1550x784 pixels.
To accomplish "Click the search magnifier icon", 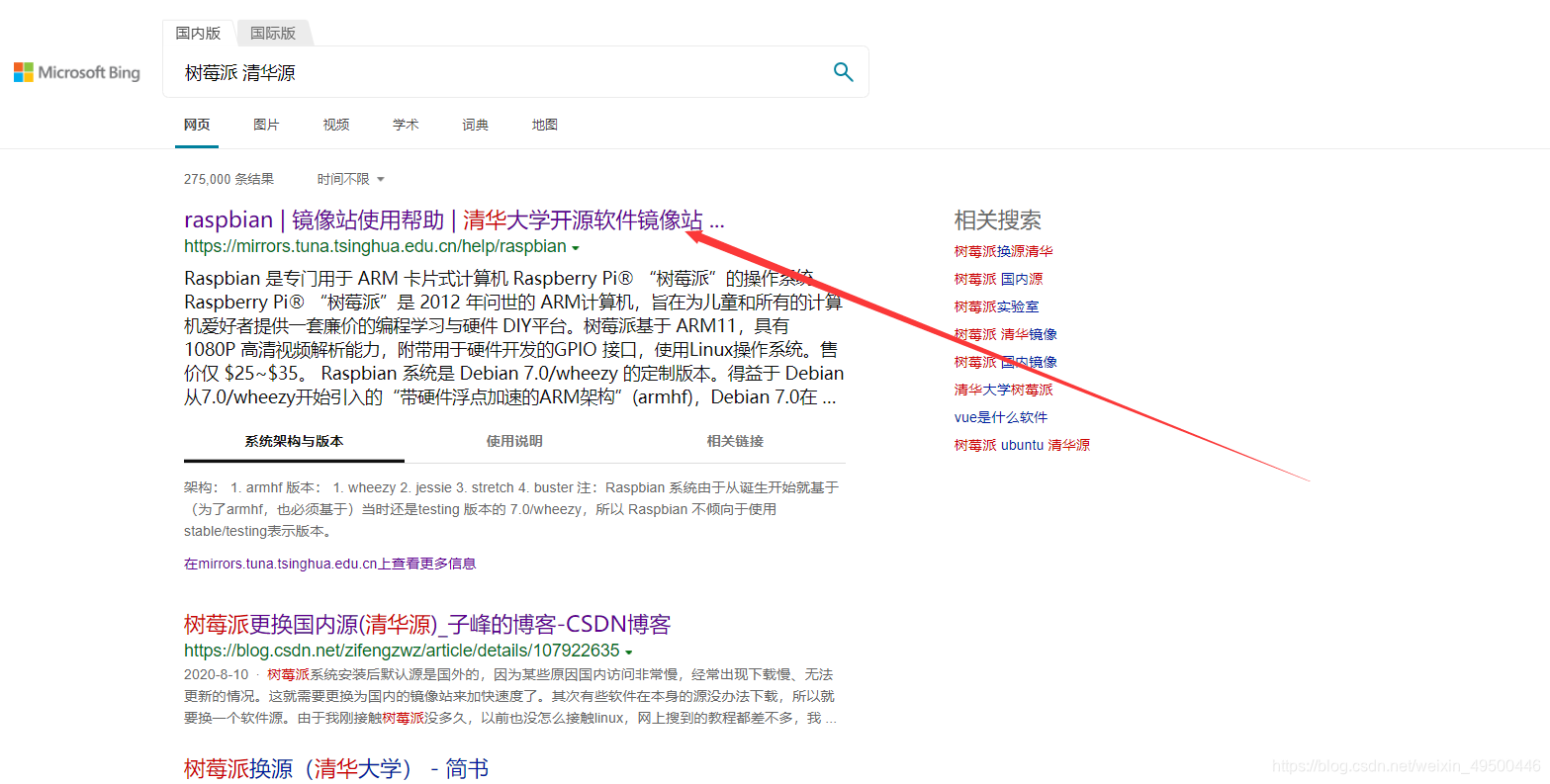I will [x=843, y=72].
